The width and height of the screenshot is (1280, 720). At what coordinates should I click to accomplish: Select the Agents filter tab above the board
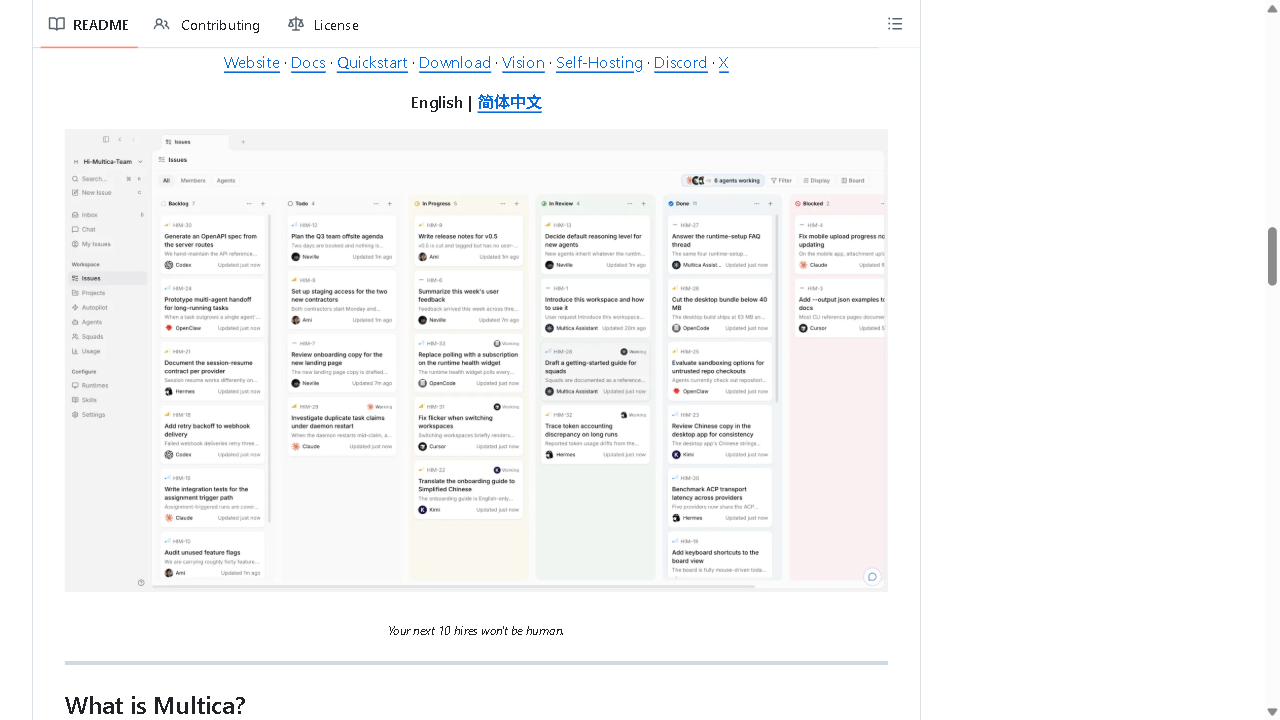(226, 181)
